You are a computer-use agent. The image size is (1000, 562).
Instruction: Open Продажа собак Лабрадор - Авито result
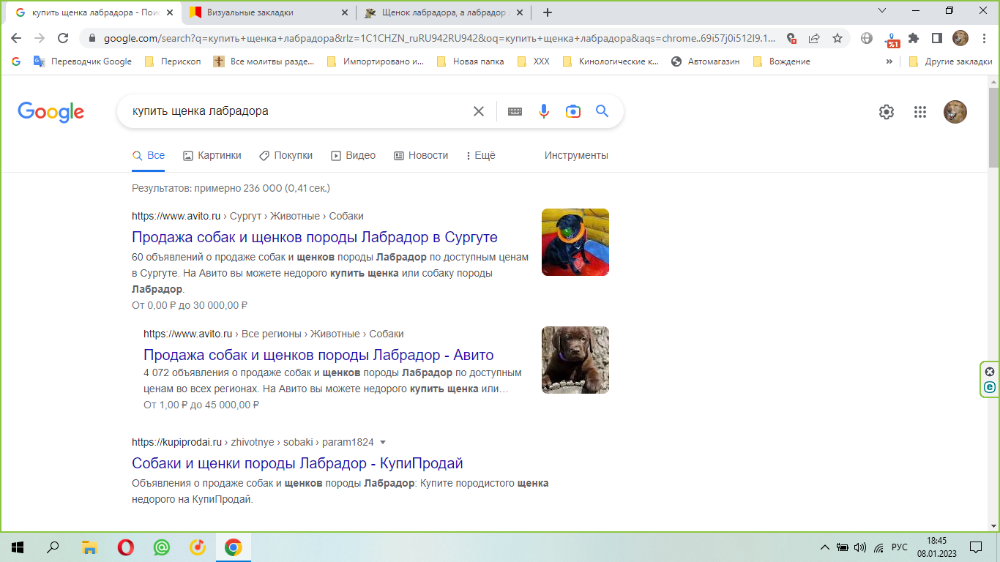(318, 355)
